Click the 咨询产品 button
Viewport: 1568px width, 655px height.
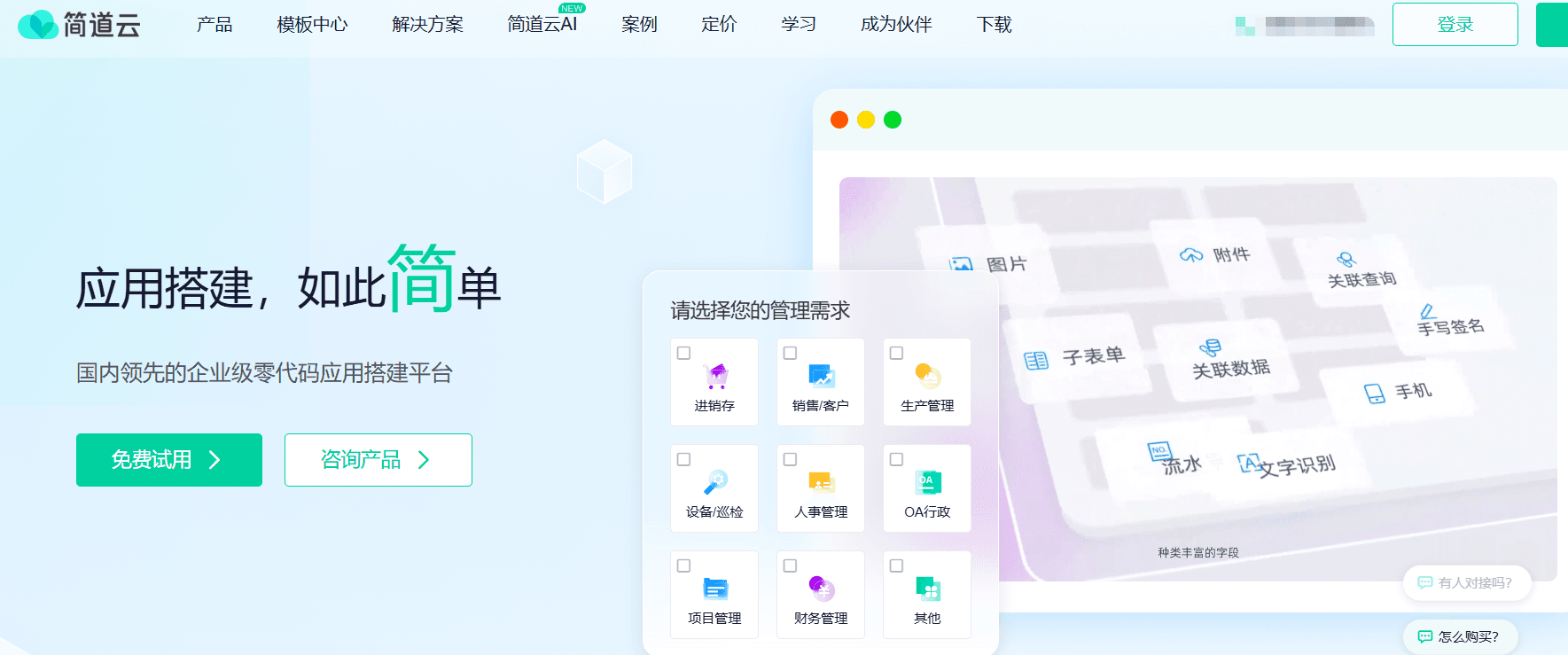click(x=378, y=460)
